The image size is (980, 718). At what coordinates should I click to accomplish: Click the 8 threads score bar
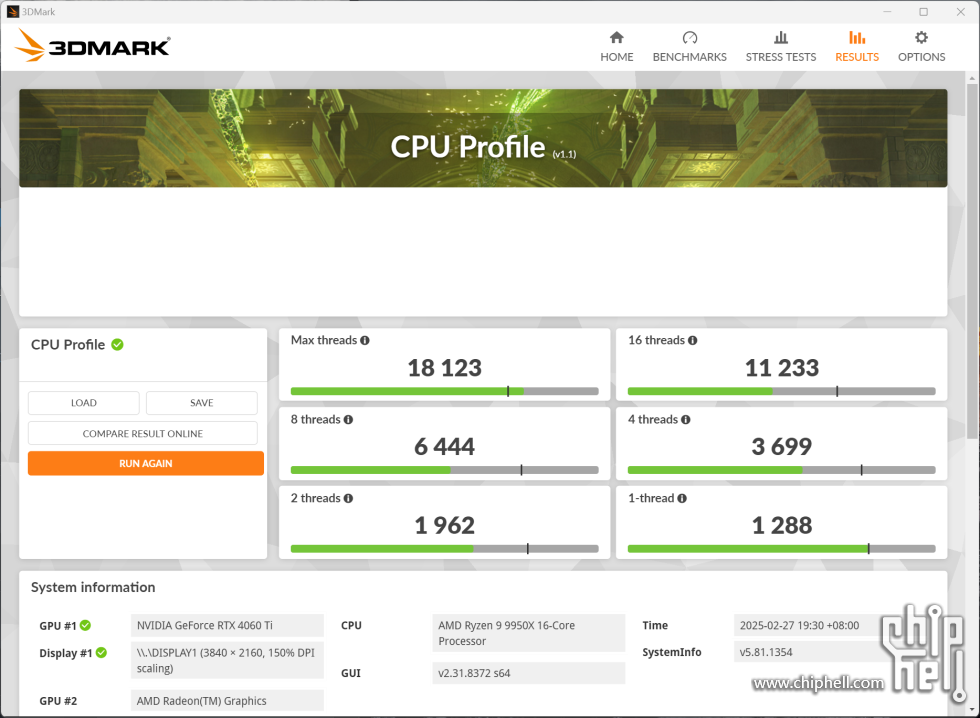click(444, 470)
